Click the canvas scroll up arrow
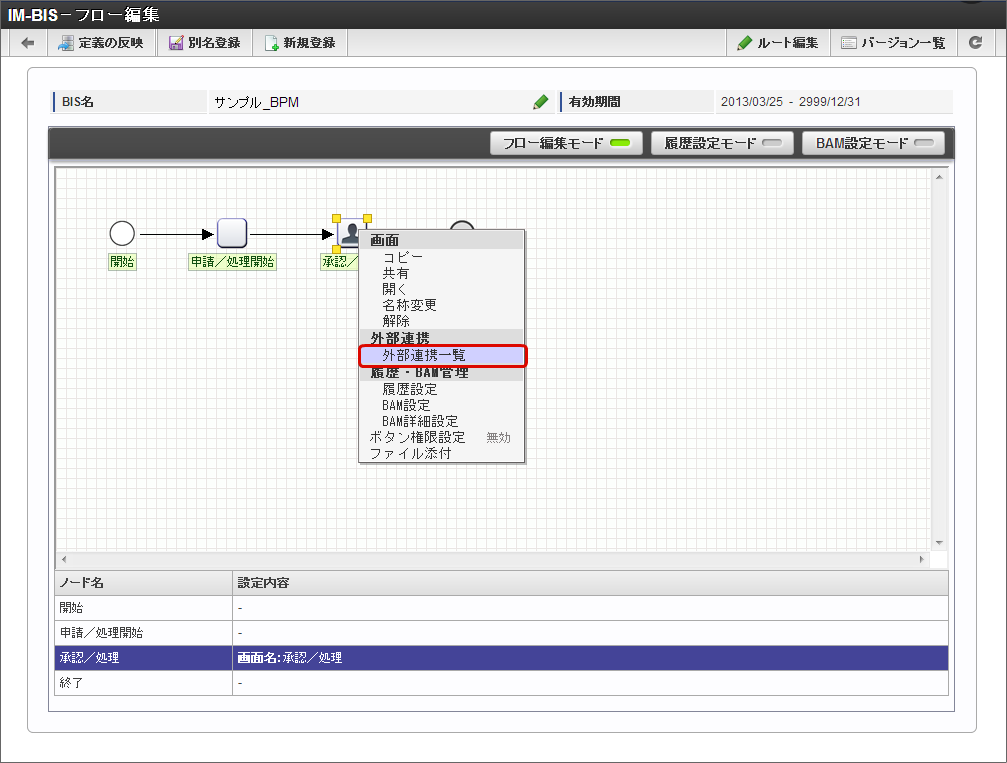The image size is (1007, 763). click(x=939, y=177)
